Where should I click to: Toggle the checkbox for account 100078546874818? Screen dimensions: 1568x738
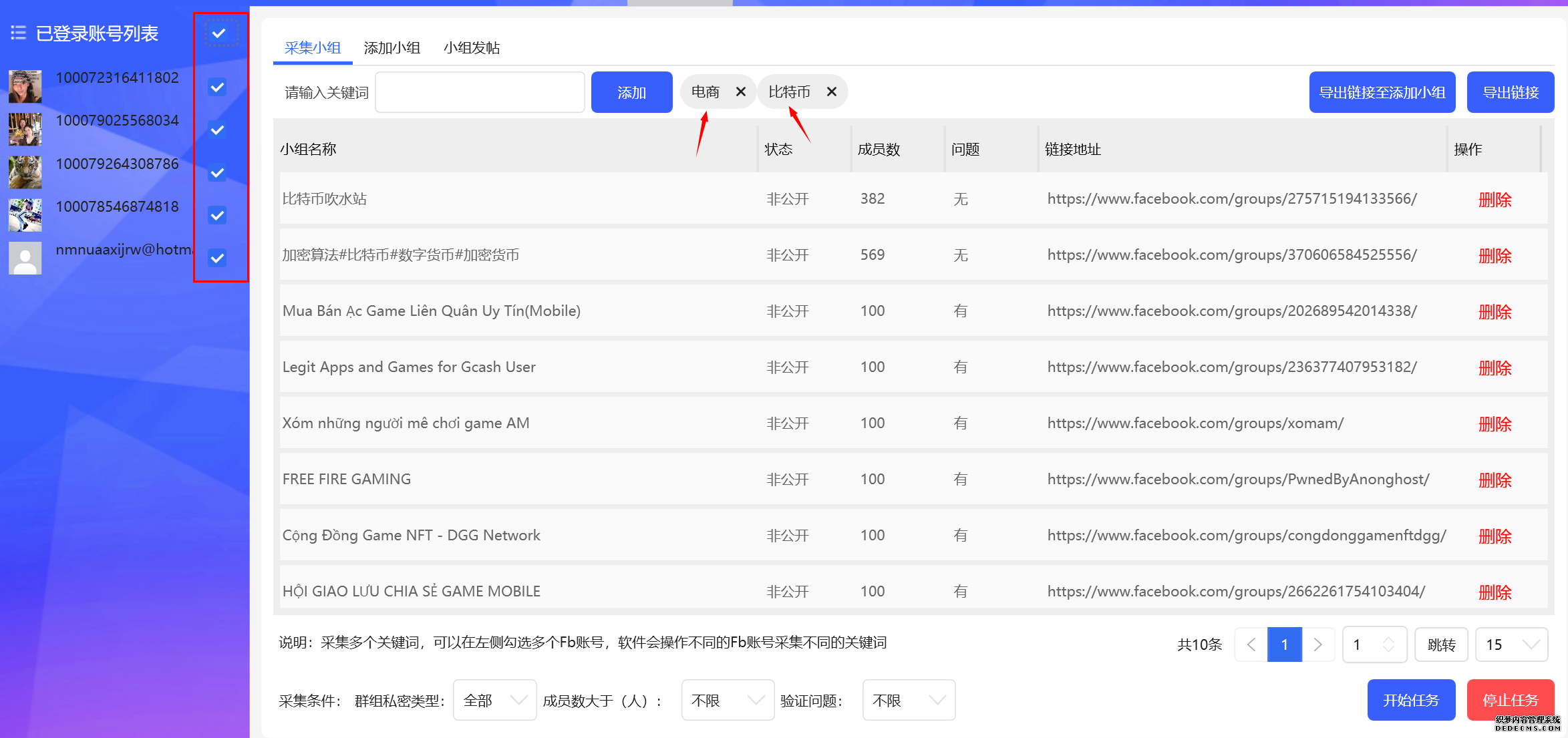(x=216, y=215)
